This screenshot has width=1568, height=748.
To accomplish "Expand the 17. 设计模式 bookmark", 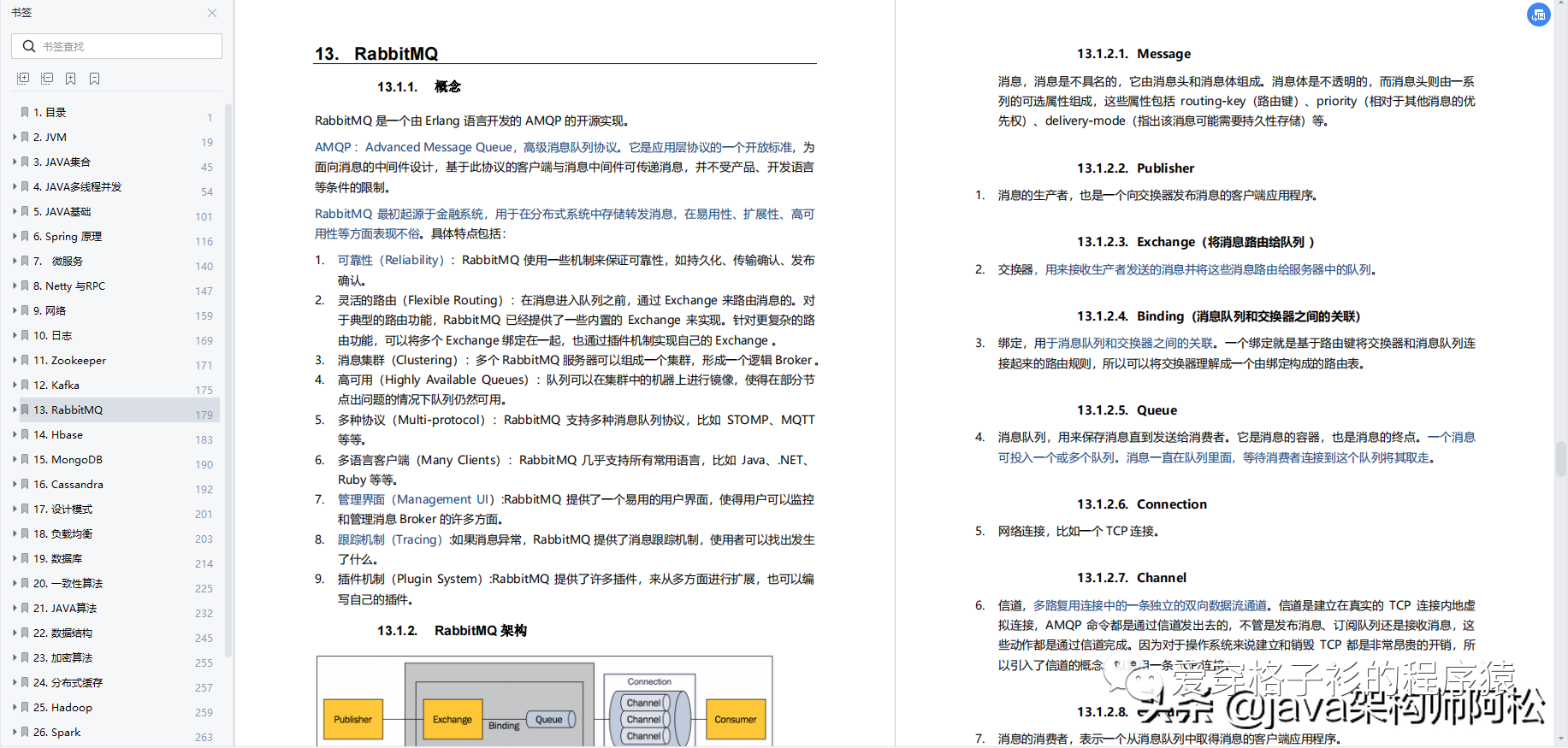I will pyautogui.click(x=15, y=509).
